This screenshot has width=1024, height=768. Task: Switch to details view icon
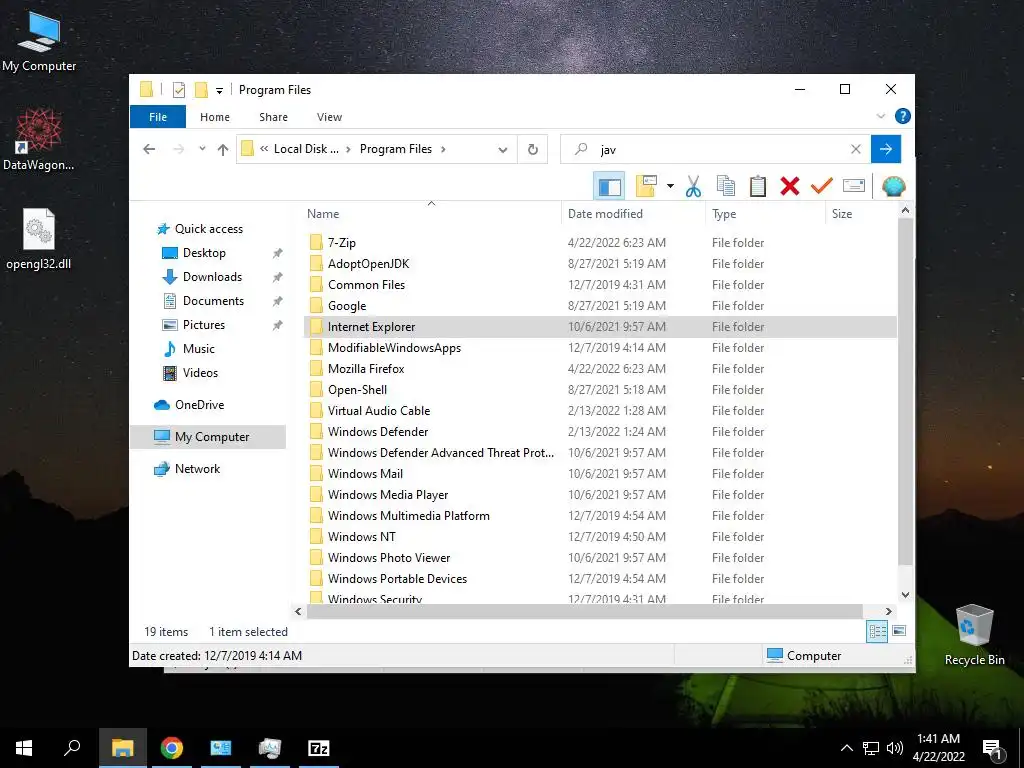coord(877,631)
